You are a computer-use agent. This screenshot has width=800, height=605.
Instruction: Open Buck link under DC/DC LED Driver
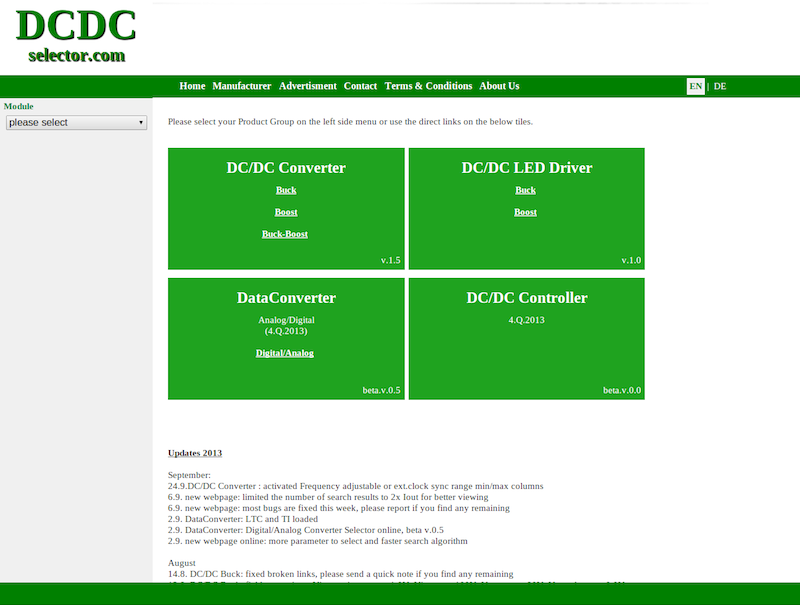click(x=526, y=190)
